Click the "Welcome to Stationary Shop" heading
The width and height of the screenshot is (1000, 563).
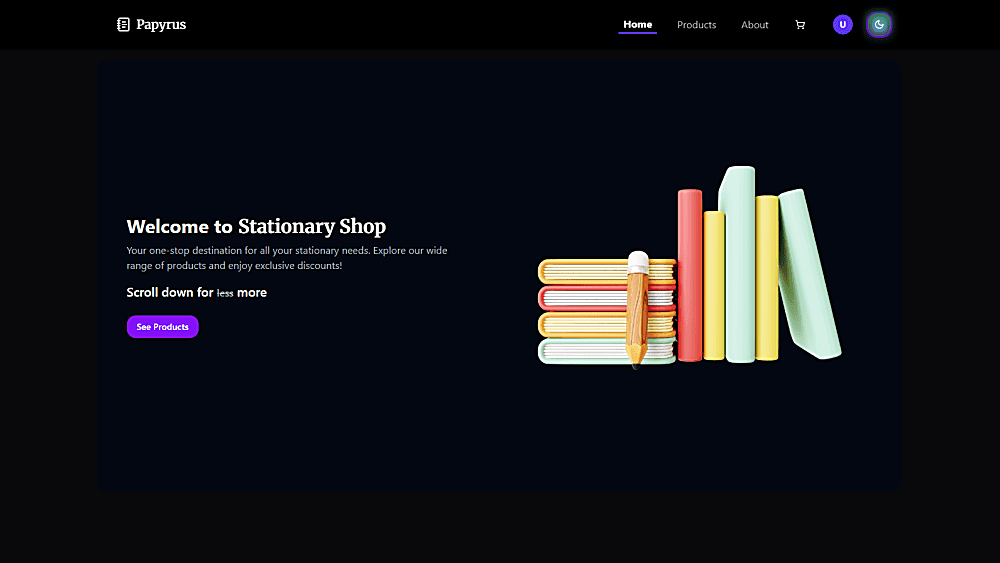click(x=256, y=226)
